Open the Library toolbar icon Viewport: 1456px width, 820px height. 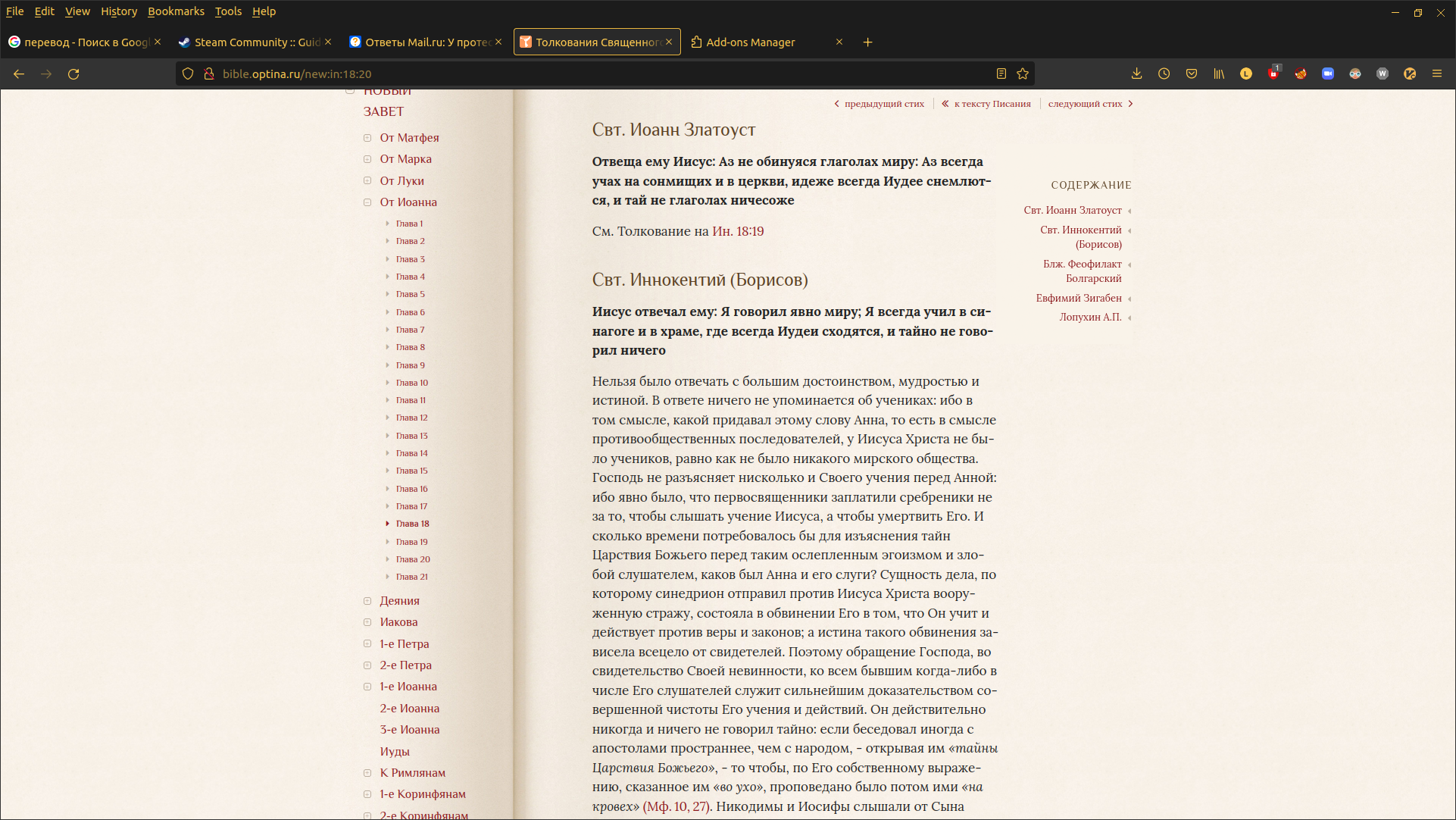(x=1219, y=74)
